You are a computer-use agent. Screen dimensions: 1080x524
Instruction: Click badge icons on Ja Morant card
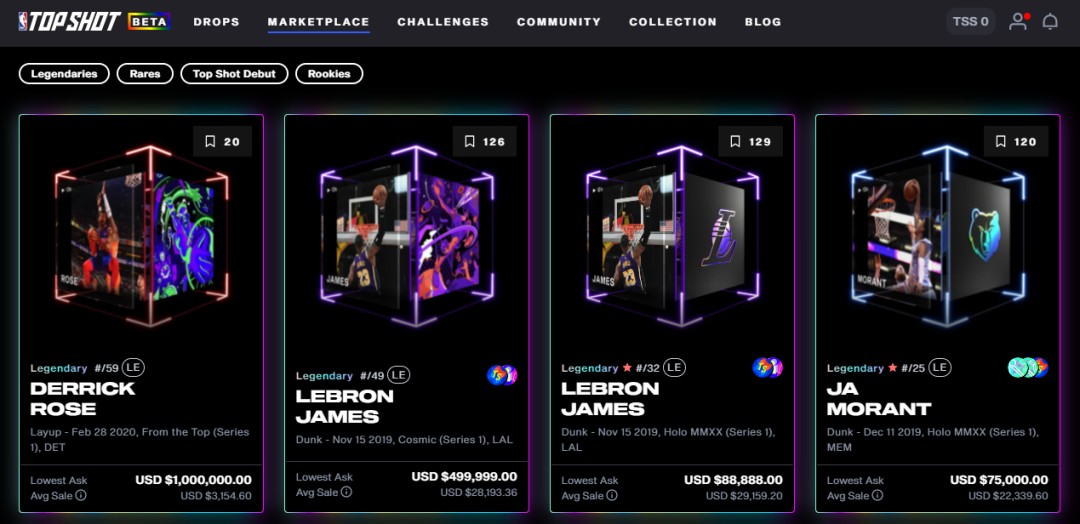coord(1028,368)
